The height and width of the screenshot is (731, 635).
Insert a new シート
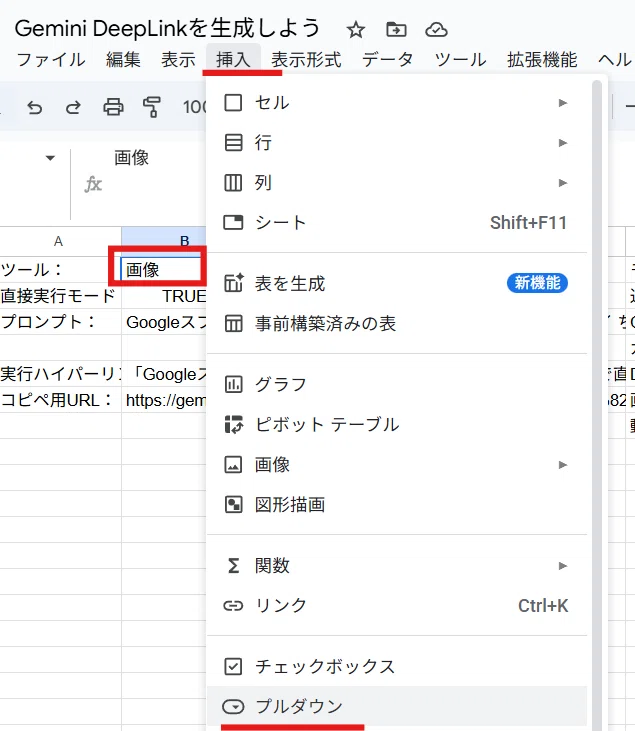coord(396,223)
